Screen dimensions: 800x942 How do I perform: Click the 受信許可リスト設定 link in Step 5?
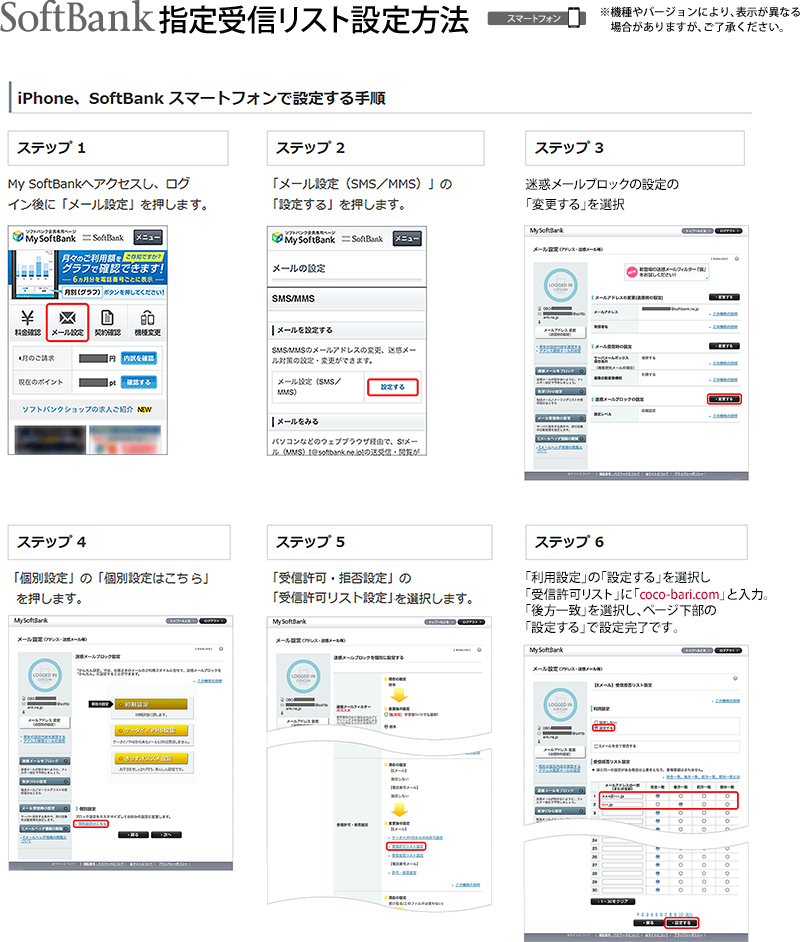(408, 846)
